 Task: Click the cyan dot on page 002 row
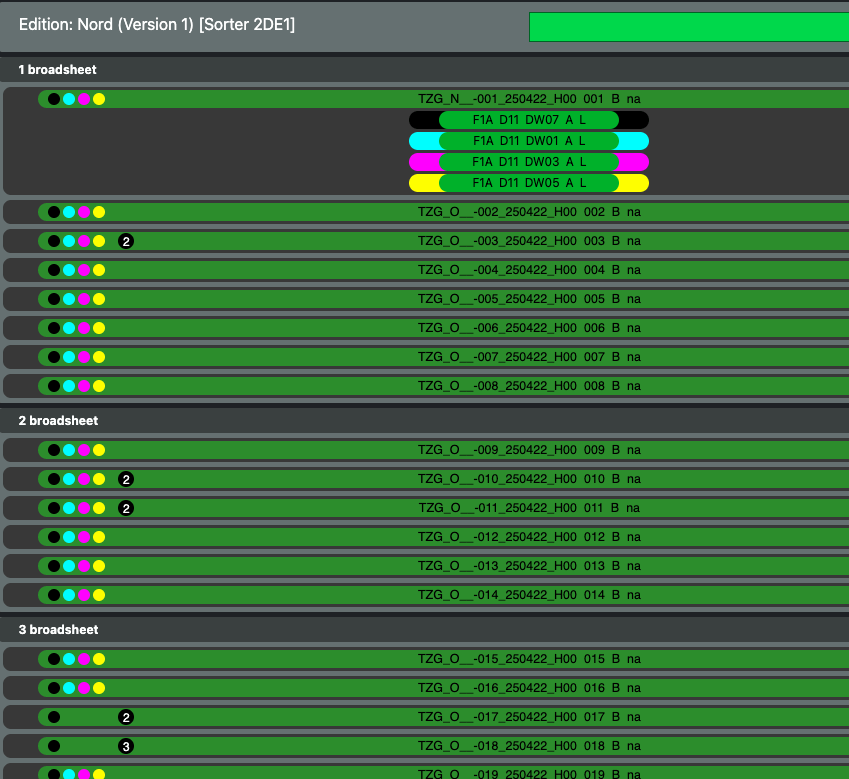tap(69, 212)
